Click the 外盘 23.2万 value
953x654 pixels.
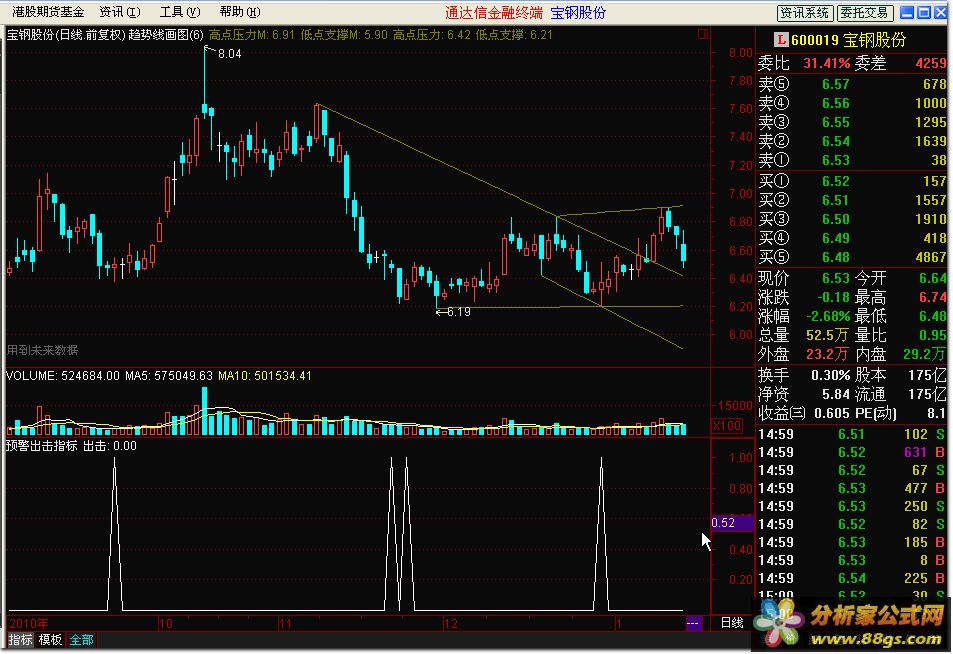tap(827, 354)
